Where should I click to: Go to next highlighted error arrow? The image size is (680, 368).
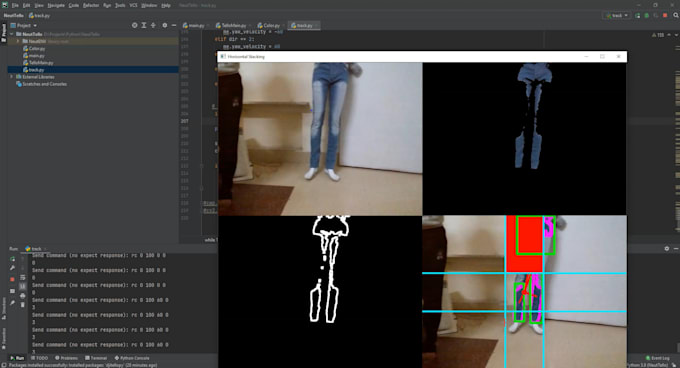676,35
